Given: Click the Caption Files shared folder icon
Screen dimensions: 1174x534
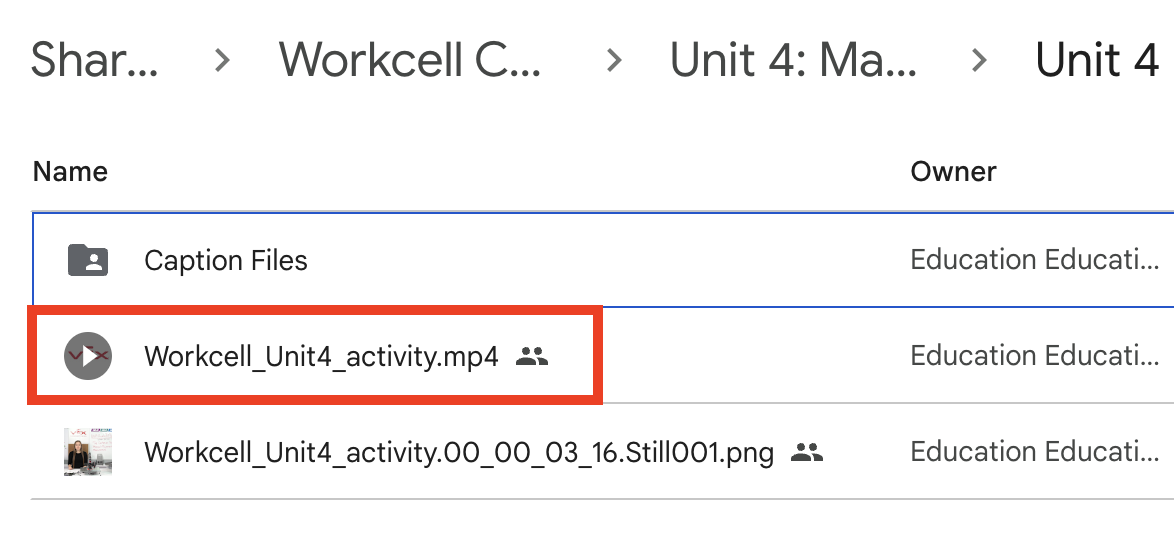Looking at the screenshot, I should click(x=88, y=261).
